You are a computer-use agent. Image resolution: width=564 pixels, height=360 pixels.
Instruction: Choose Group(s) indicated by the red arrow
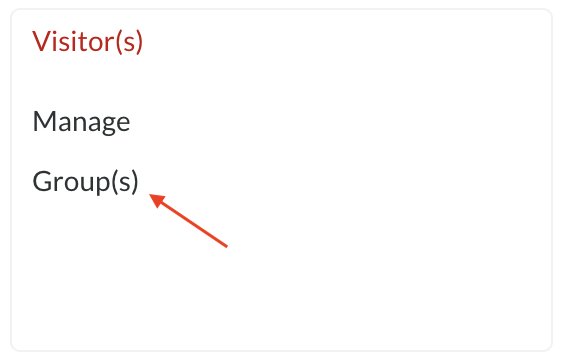[x=85, y=182]
